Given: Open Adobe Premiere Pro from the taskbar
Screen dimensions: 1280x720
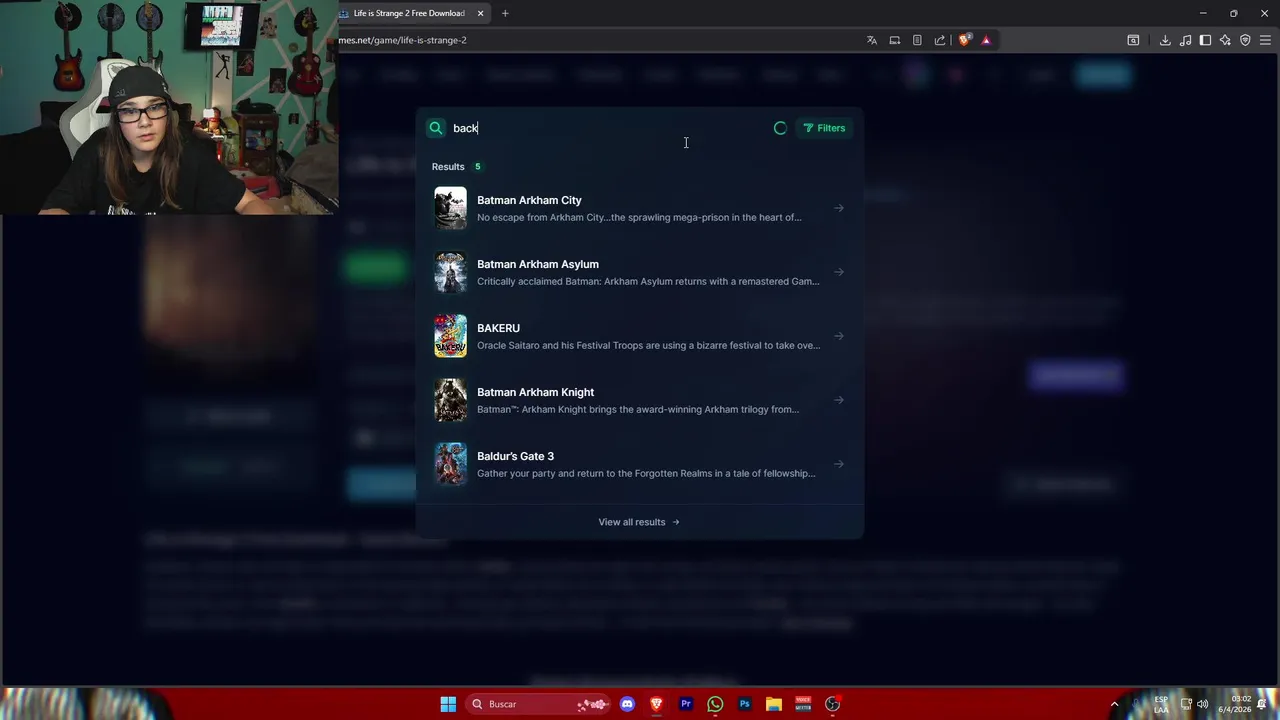Looking at the screenshot, I should (x=686, y=704).
